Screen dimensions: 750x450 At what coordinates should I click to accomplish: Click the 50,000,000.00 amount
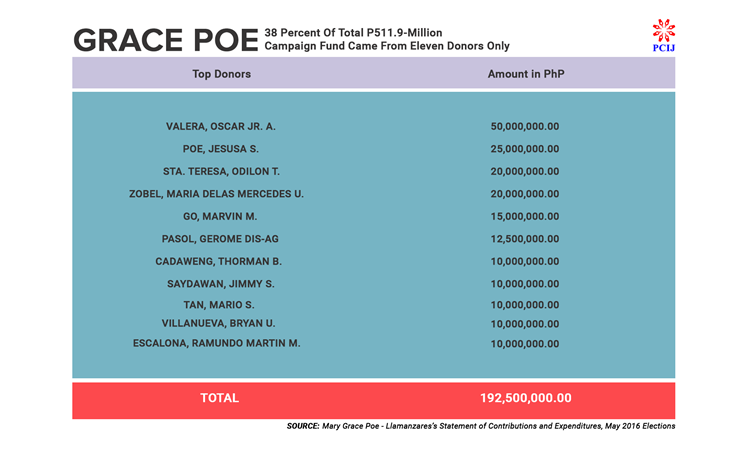(525, 127)
